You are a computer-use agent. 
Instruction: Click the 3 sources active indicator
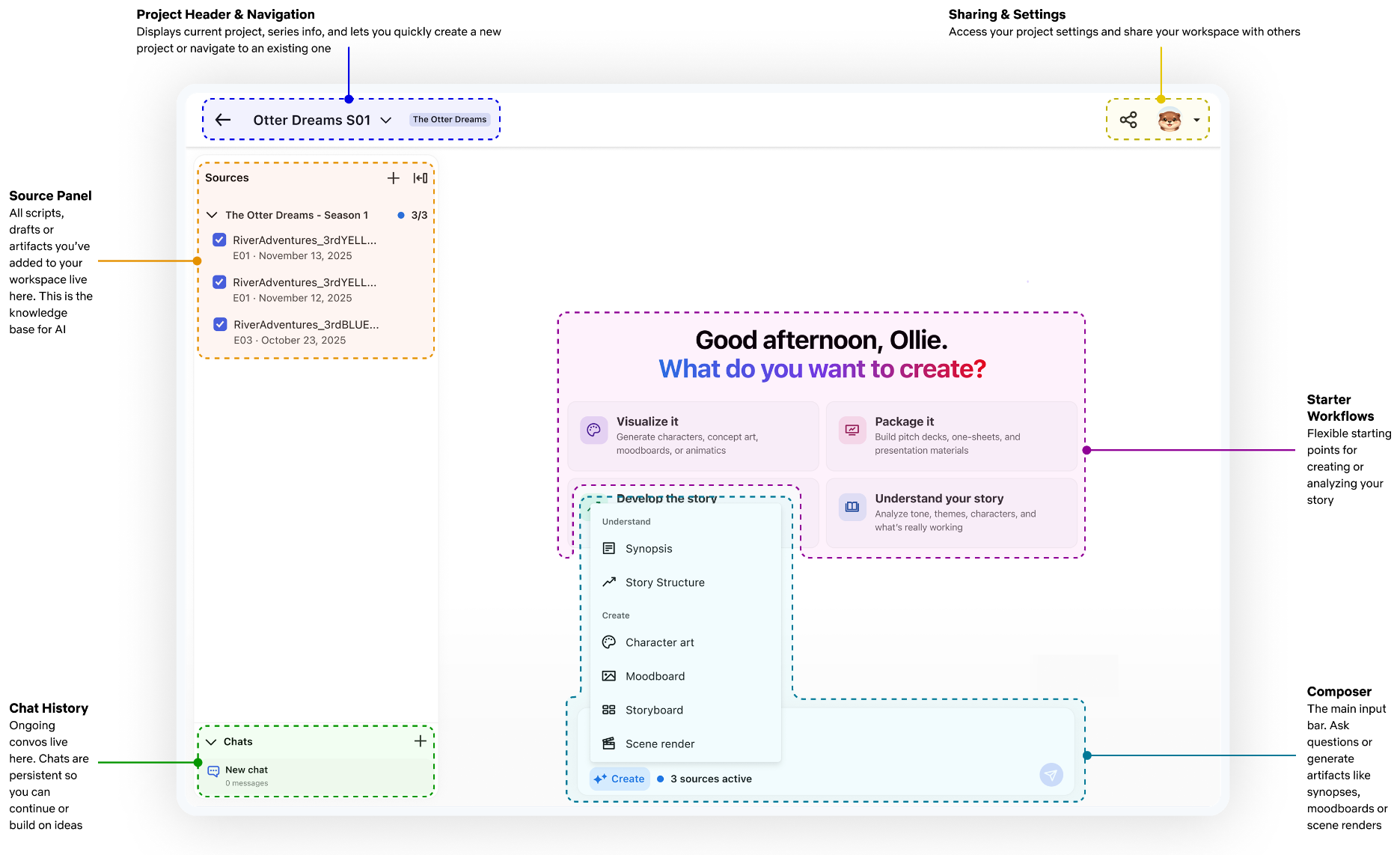705,779
